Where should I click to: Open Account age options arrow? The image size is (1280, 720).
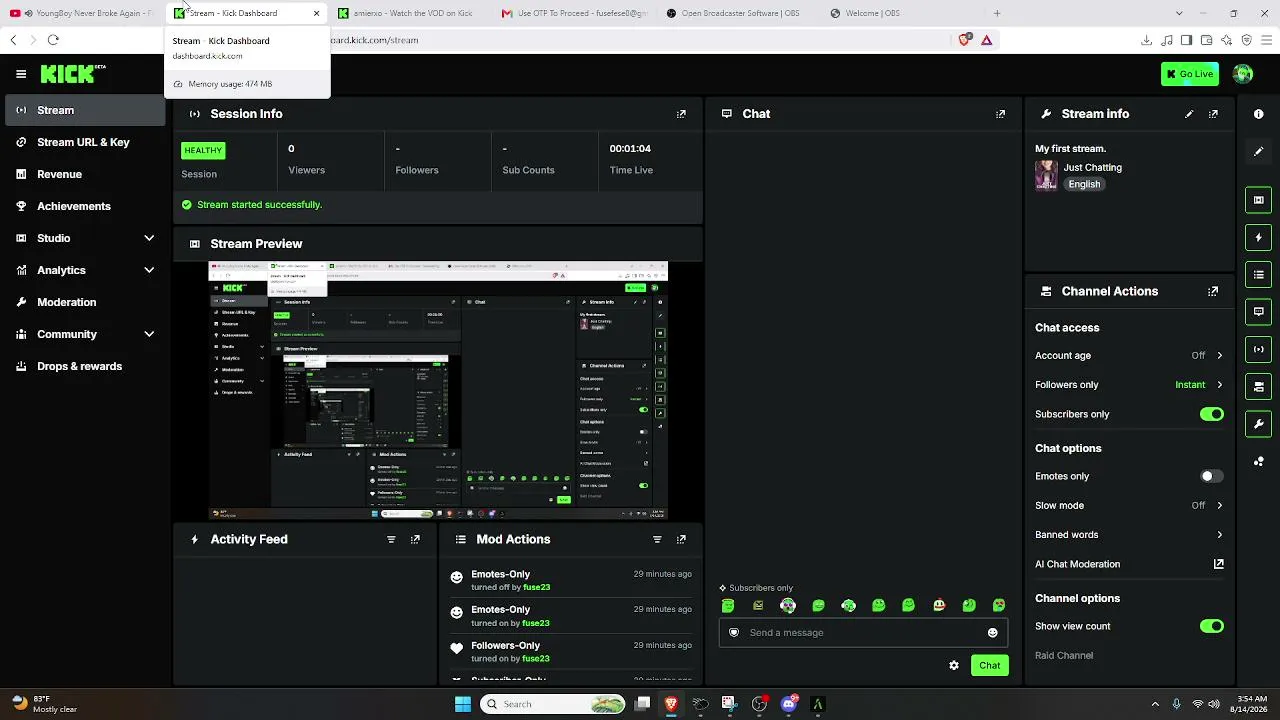[x=1219, y=355]
